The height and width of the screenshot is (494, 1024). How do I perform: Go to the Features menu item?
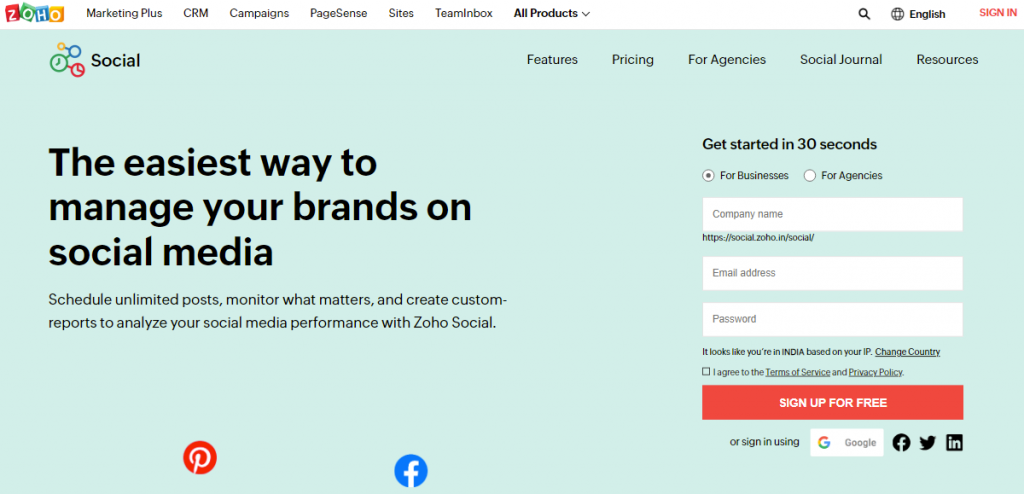coord(552,60)
